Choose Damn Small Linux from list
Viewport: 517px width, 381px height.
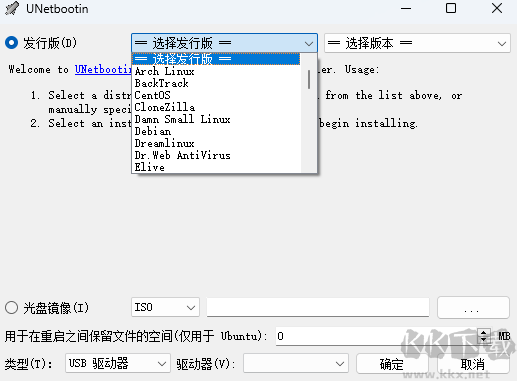pos(216,119)
